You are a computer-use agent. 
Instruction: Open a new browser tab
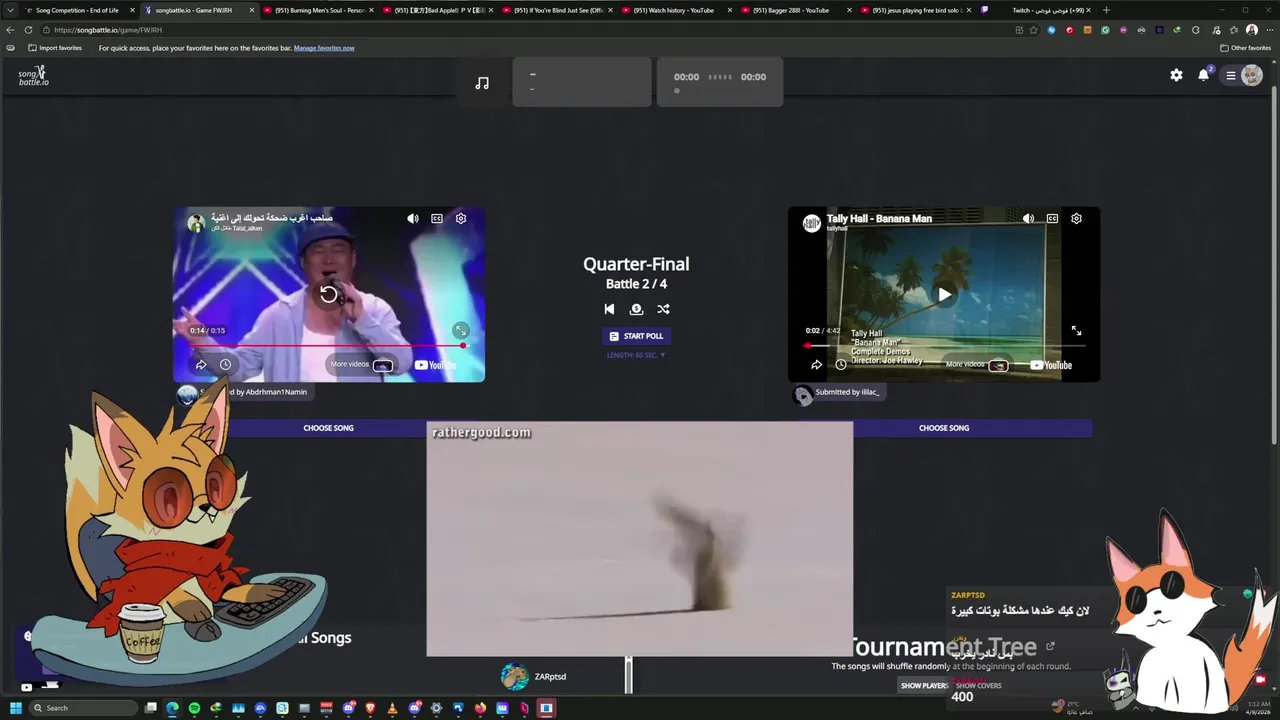[1106, 10]
